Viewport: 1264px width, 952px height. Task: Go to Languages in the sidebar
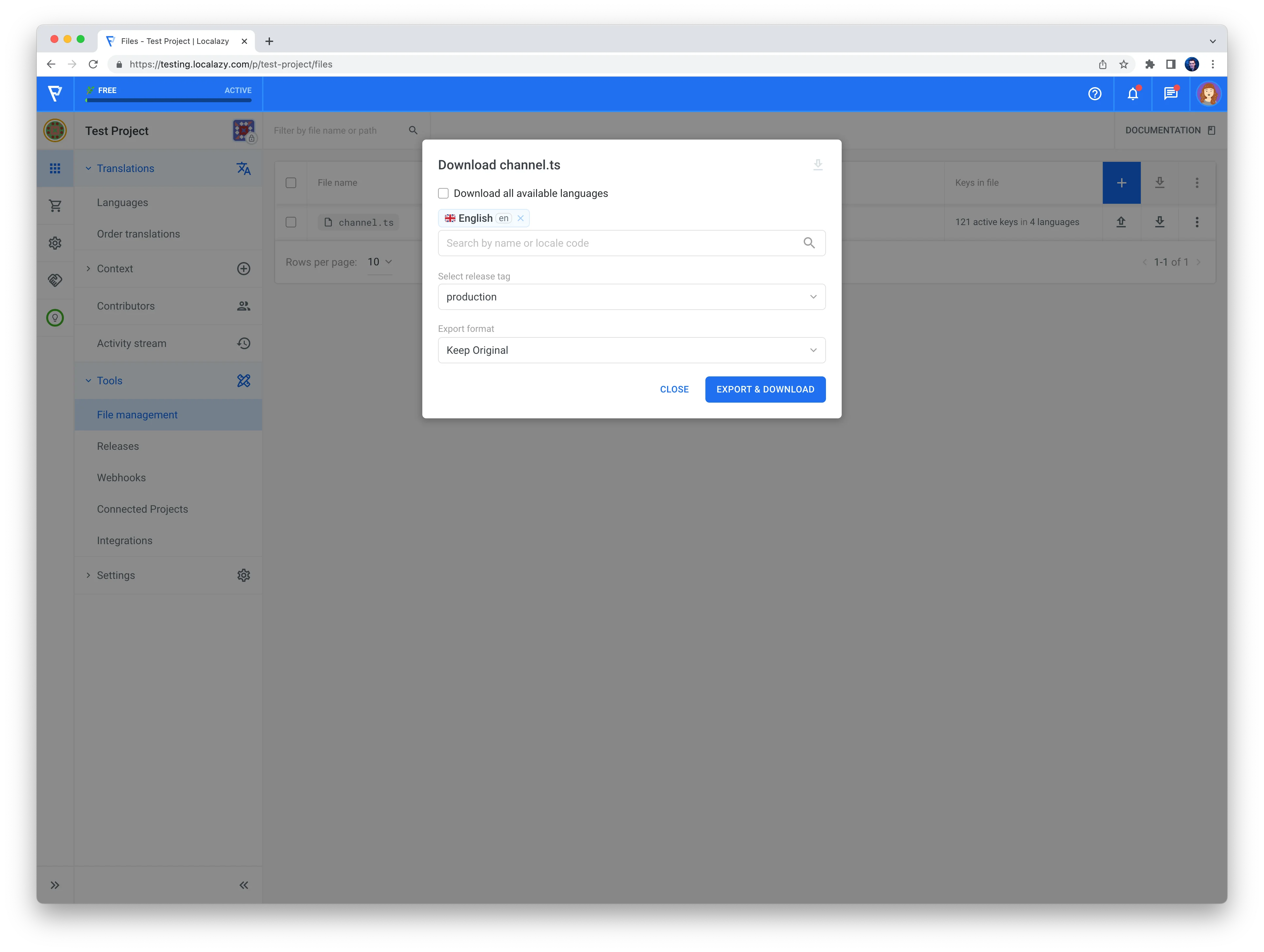tap(122, 202)
